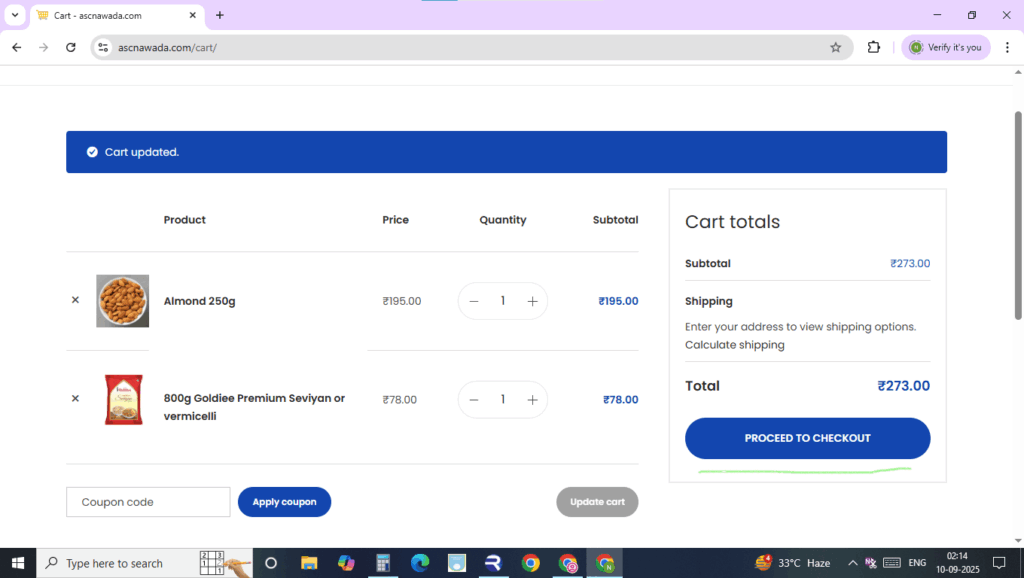
Task: Remove Almond 250g from cart
Action: coord(75,300)
